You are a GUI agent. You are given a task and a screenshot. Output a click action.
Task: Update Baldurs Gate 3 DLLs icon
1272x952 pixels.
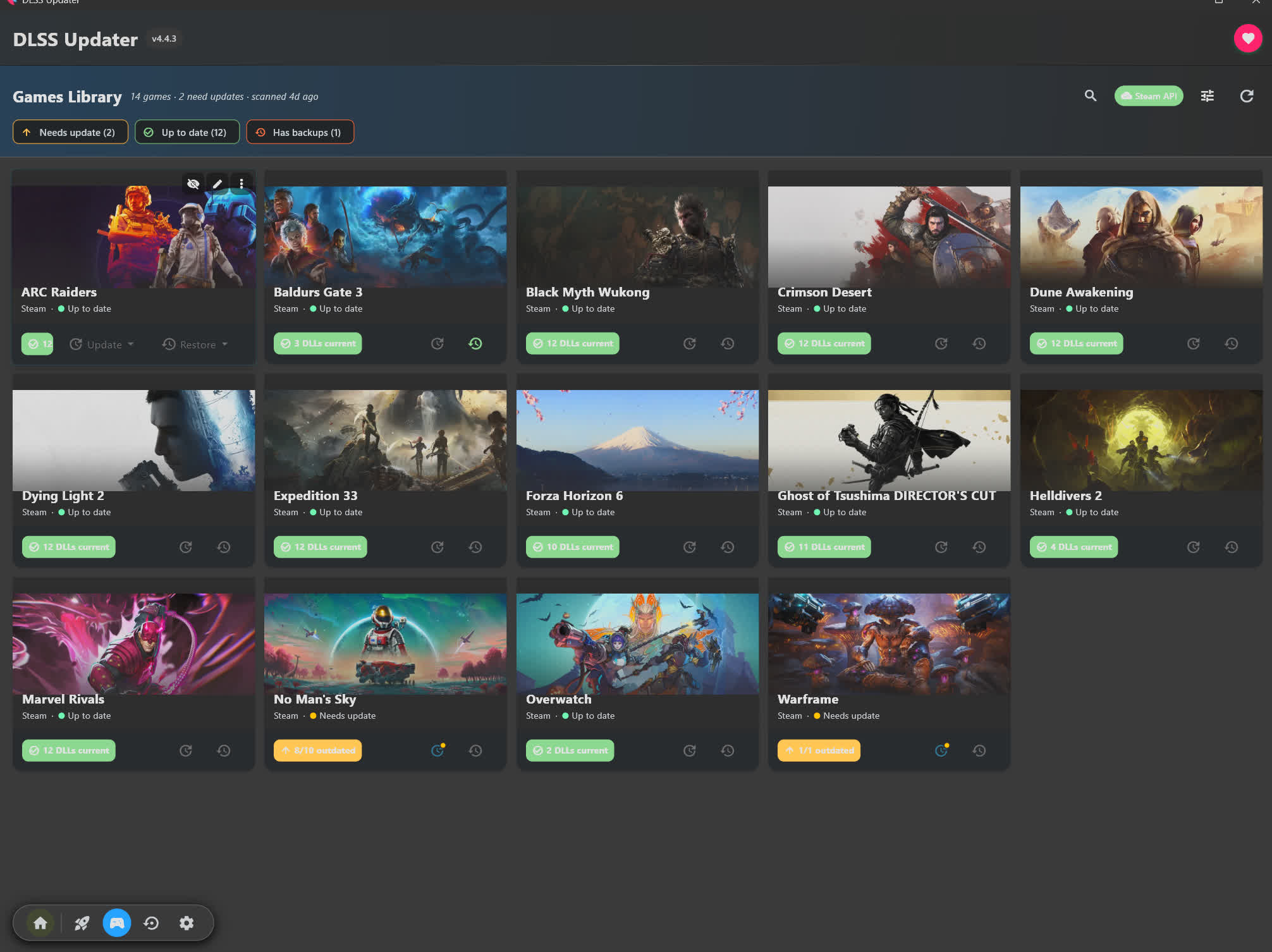(437, 344)
